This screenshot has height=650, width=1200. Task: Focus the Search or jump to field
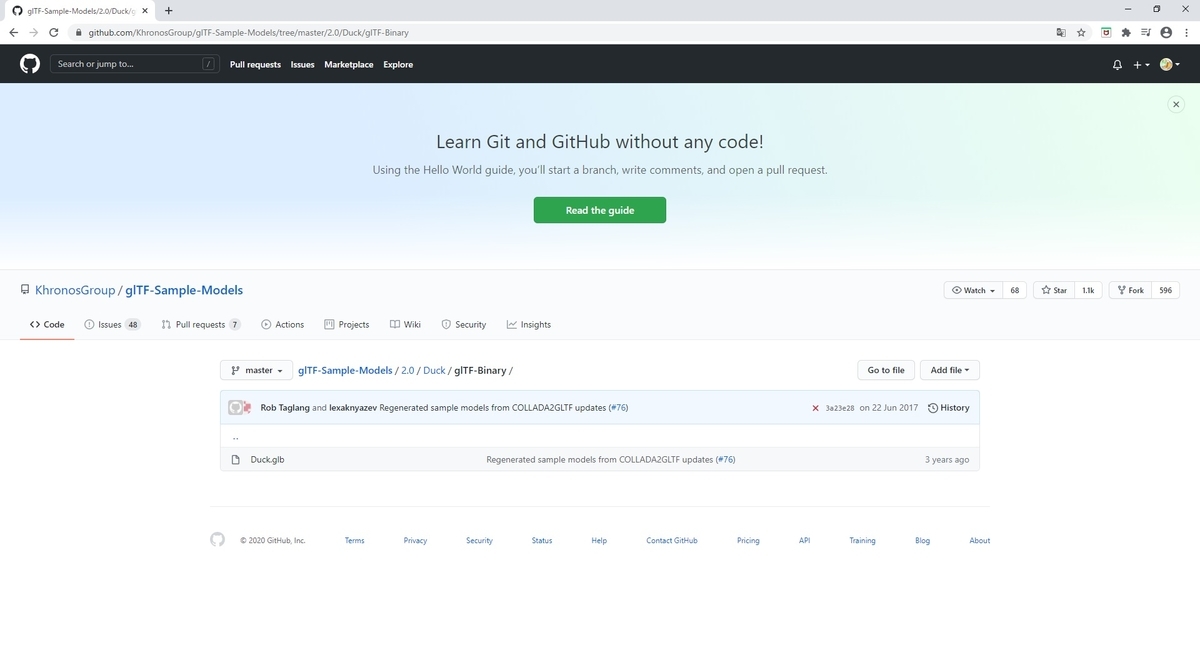coord(135,64)
